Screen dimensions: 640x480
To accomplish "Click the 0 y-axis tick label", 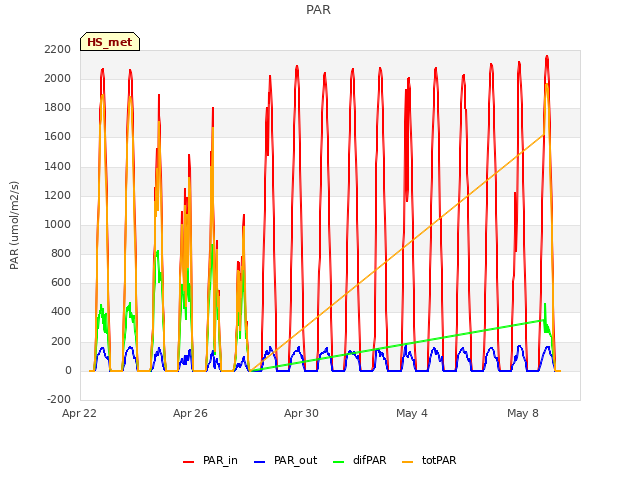I will pos(68,371).
